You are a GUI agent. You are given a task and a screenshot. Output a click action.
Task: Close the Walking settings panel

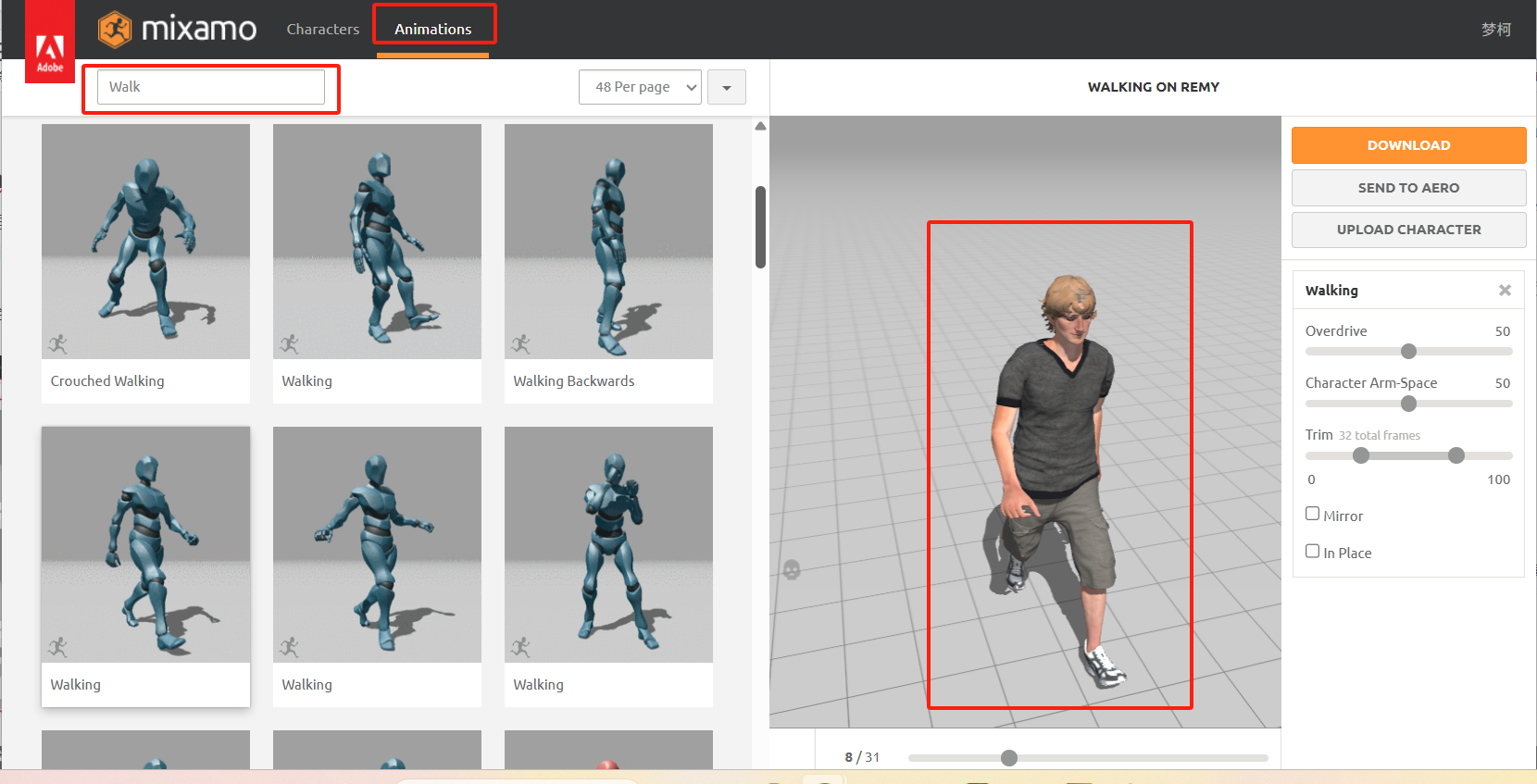pyautogui.click(x=1505, y=291)
